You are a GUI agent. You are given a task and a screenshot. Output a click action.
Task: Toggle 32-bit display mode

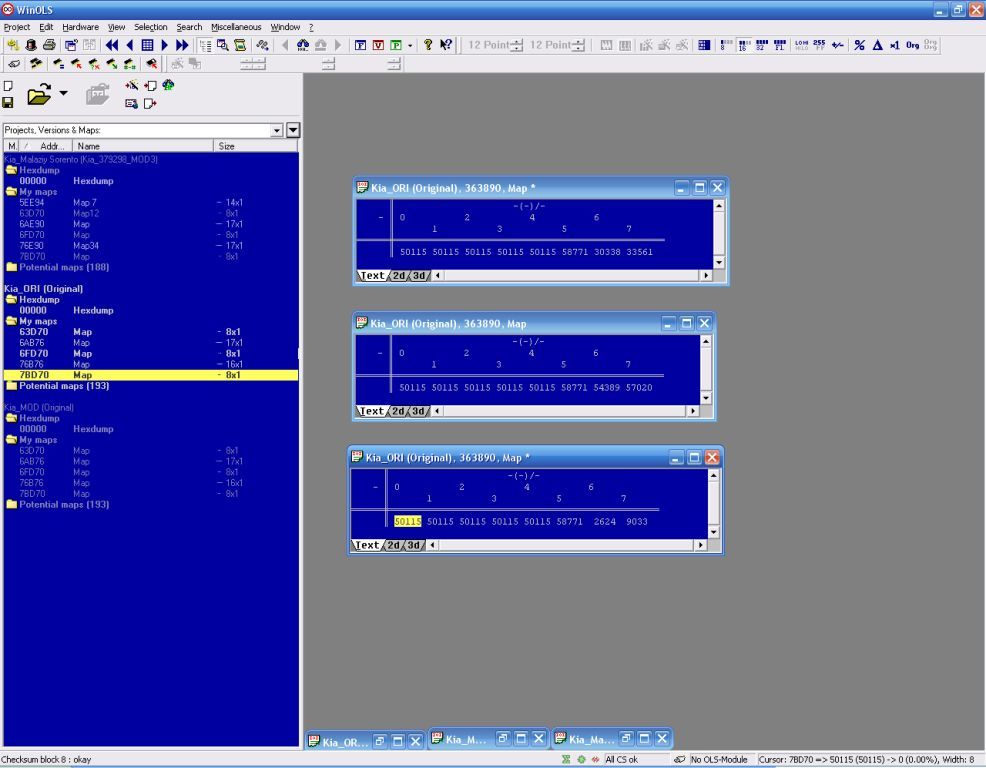pyautogui.click(x=762, y=45)
